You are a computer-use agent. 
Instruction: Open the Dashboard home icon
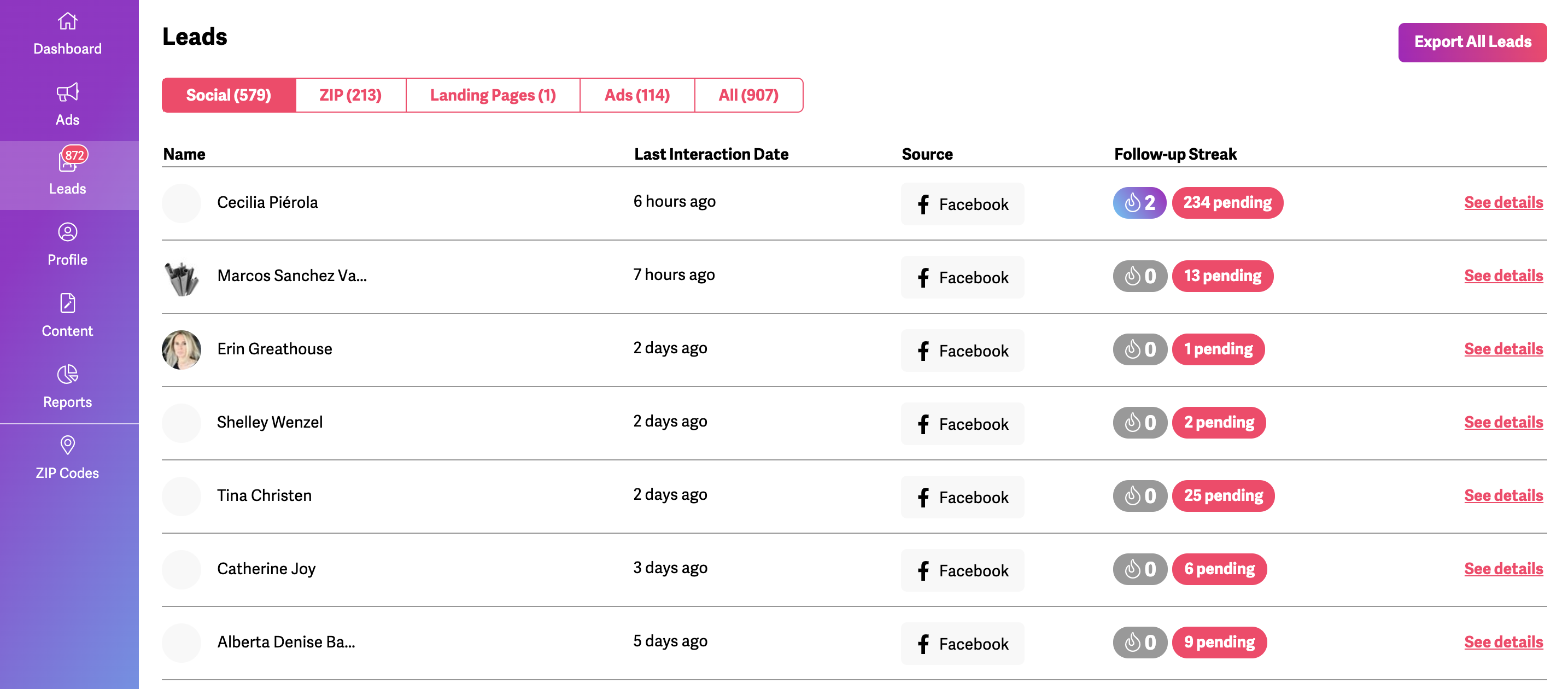pyautogui.click(x=68, y=22)
